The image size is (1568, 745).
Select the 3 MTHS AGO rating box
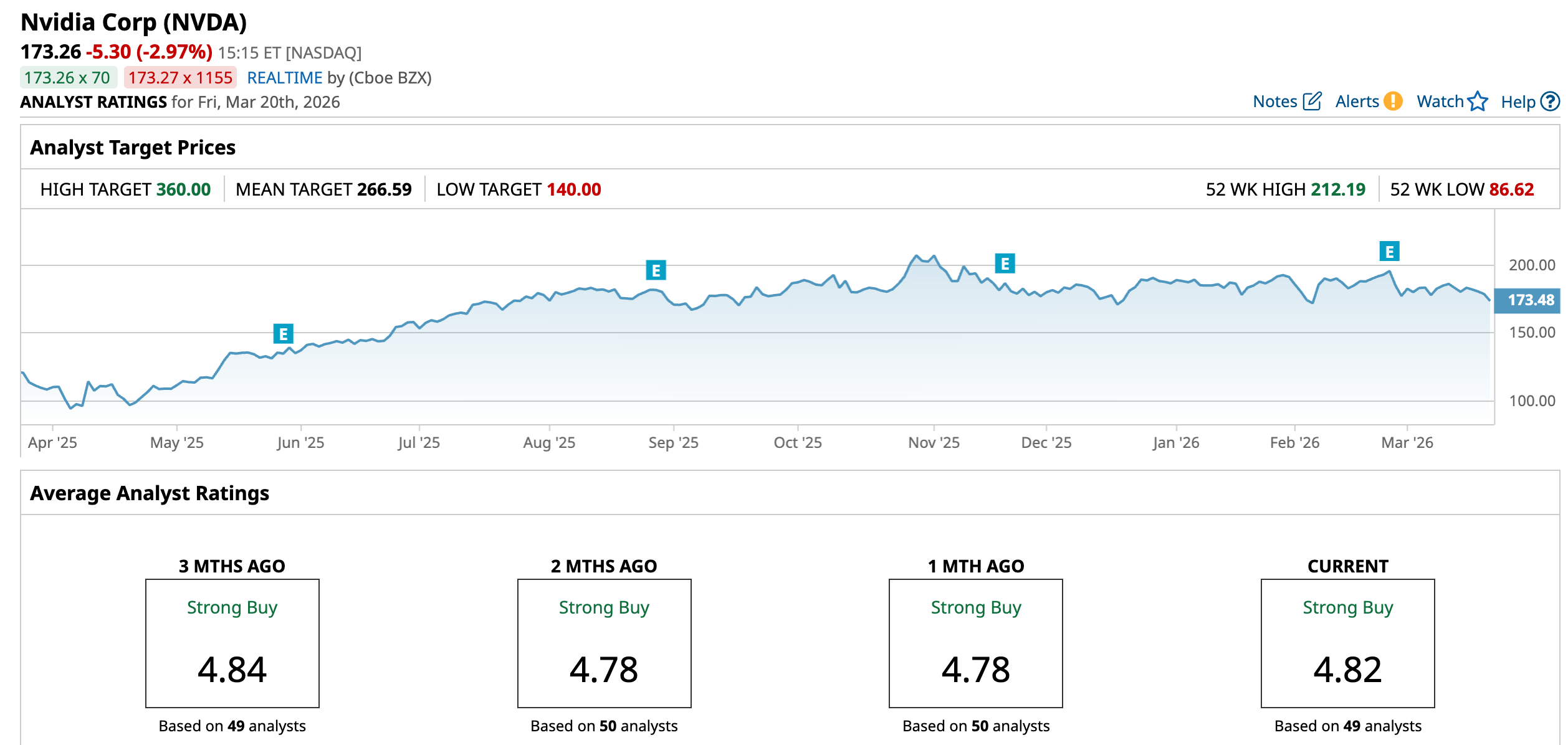[x=232, y=643]
